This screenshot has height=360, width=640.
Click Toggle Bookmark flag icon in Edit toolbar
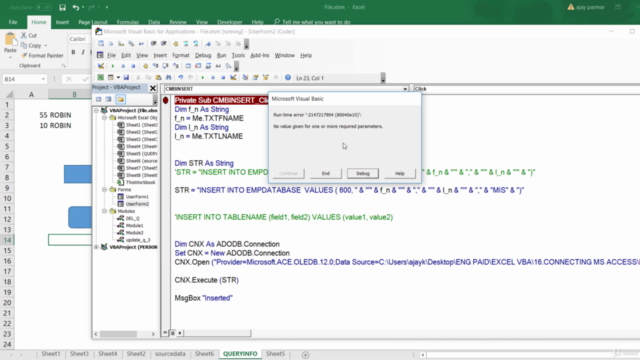(208, 43)
